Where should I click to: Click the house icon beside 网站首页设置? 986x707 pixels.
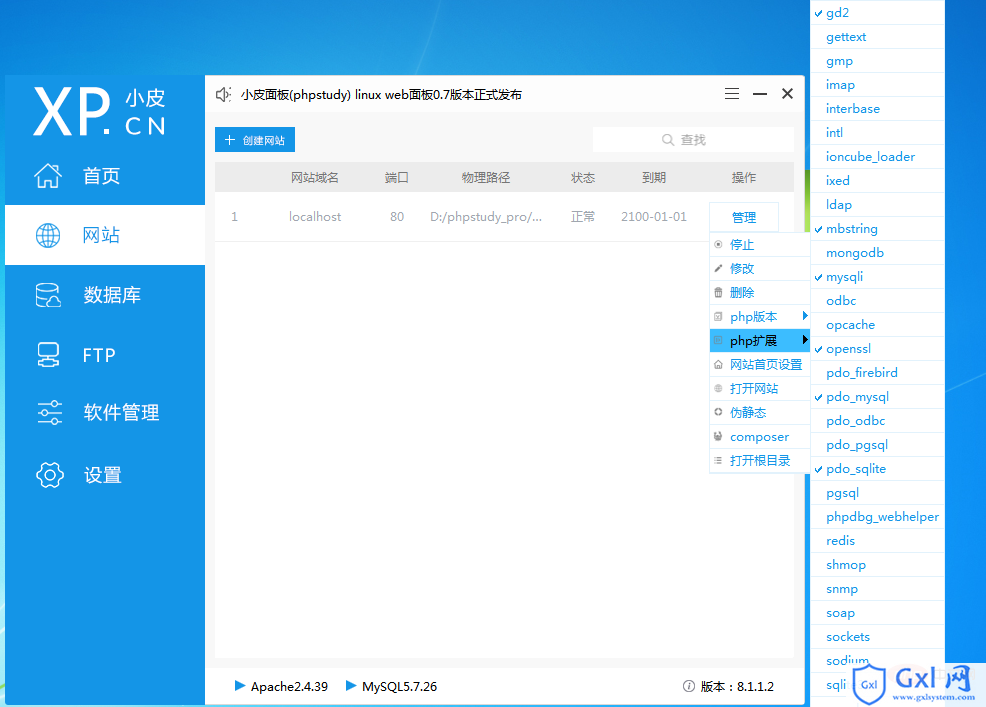click(x=718, y=364)
